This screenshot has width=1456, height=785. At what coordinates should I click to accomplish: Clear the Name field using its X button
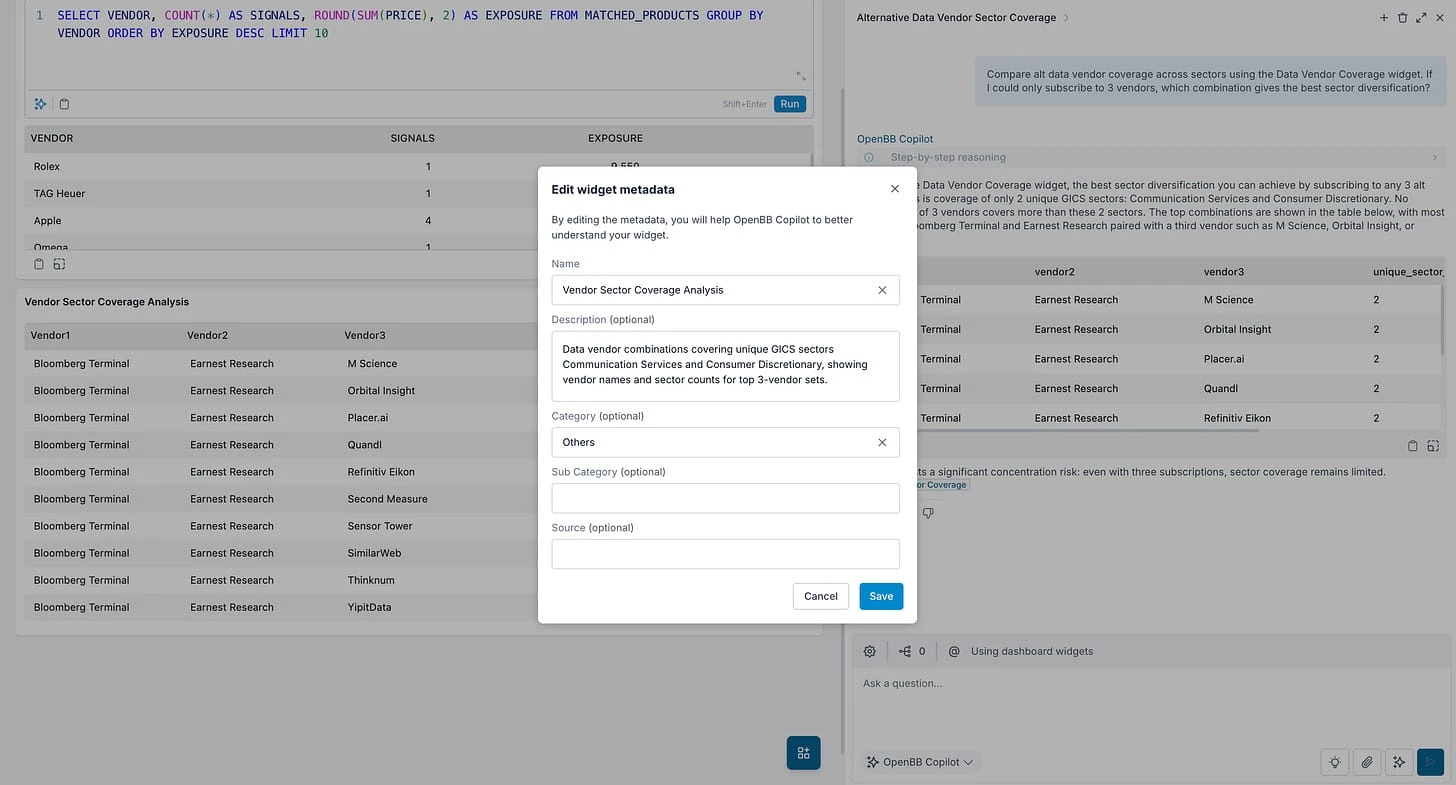click(882, 290)
